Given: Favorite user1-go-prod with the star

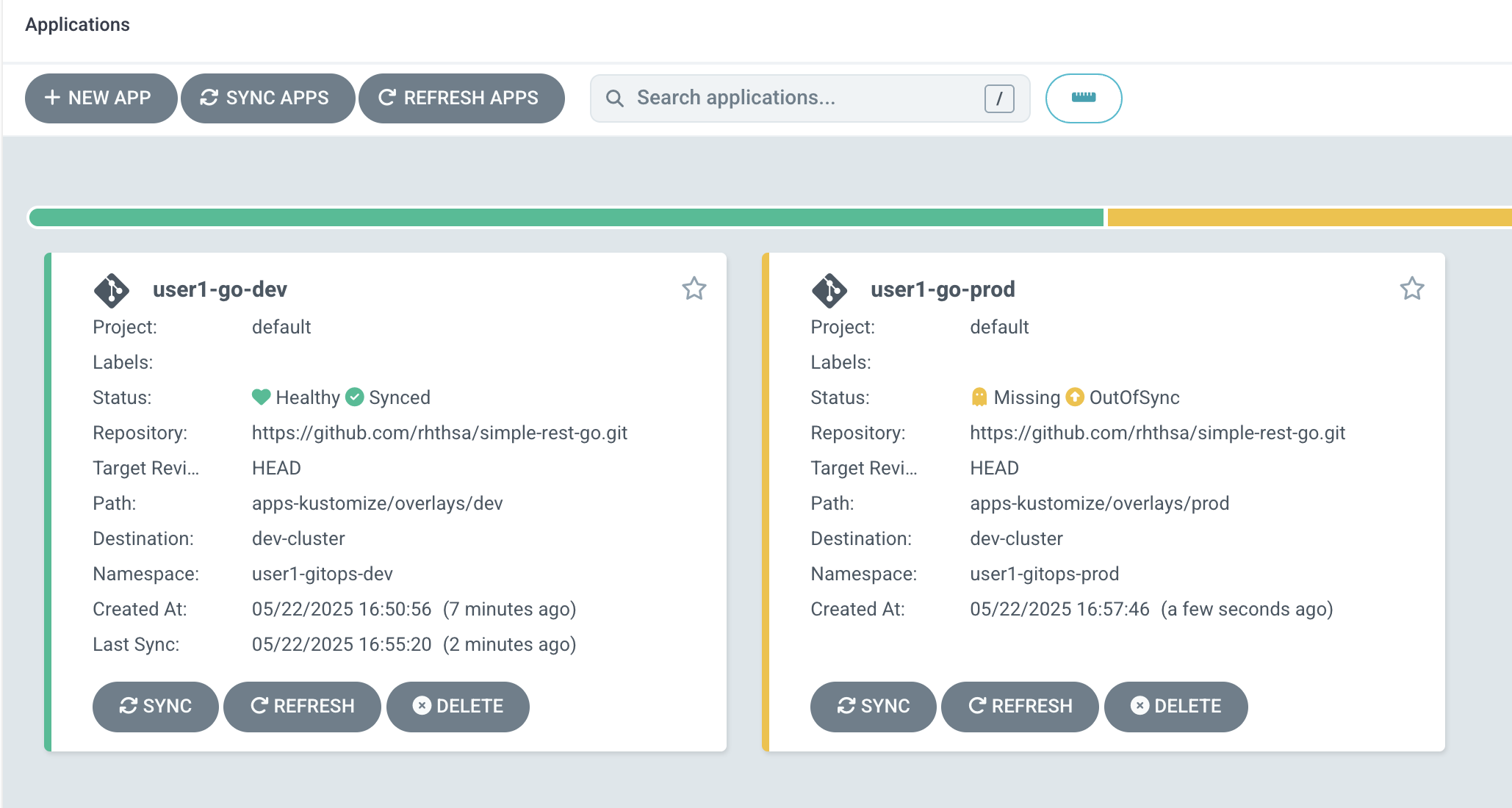Looking at the screenshot, I should coord(1411,288).
